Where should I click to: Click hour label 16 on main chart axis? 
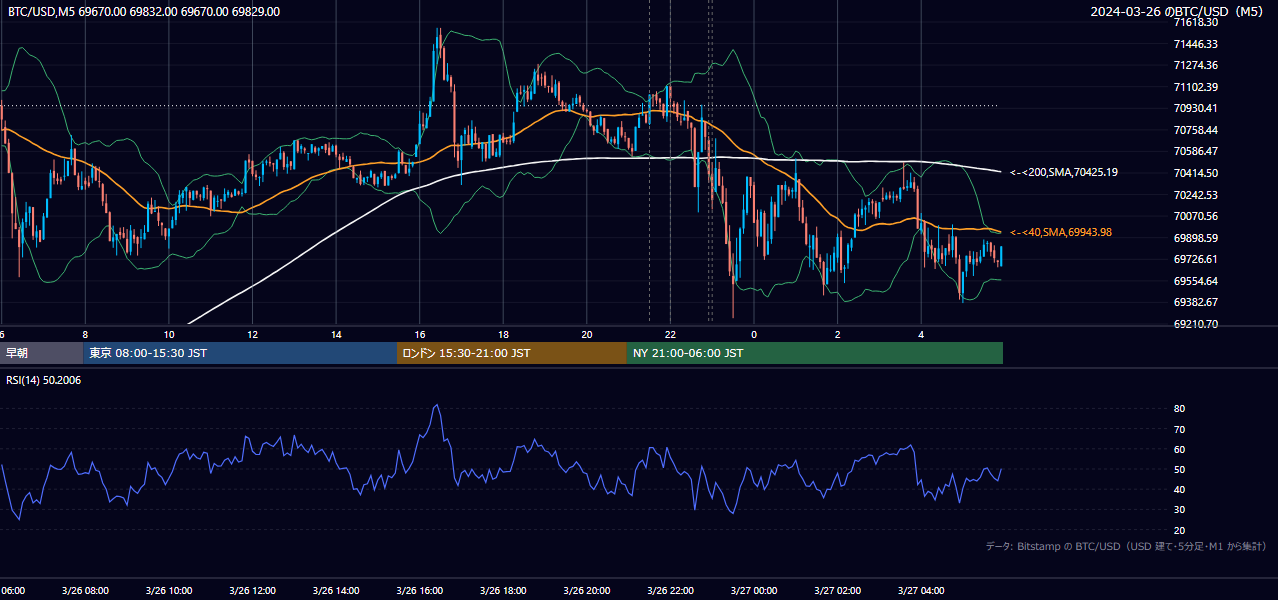click(420, 334)
